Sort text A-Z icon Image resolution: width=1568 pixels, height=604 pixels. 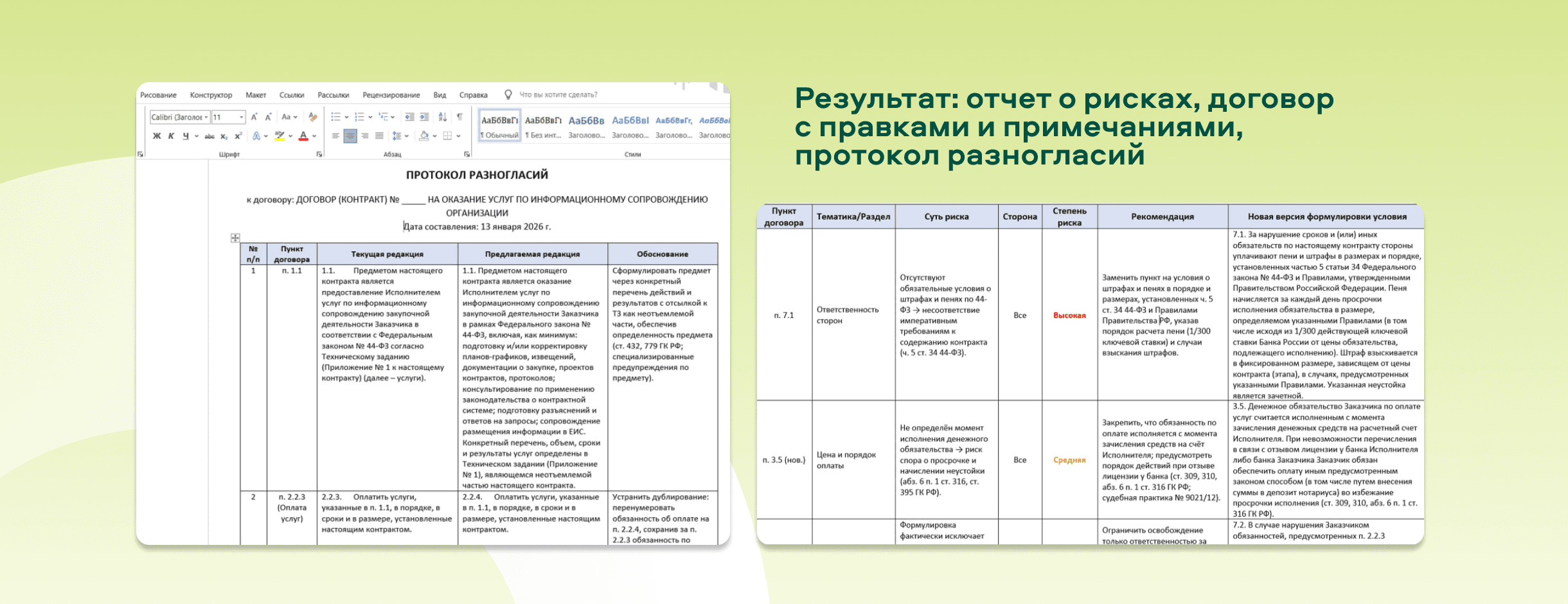pyautogui.click(x=443, y=117)
